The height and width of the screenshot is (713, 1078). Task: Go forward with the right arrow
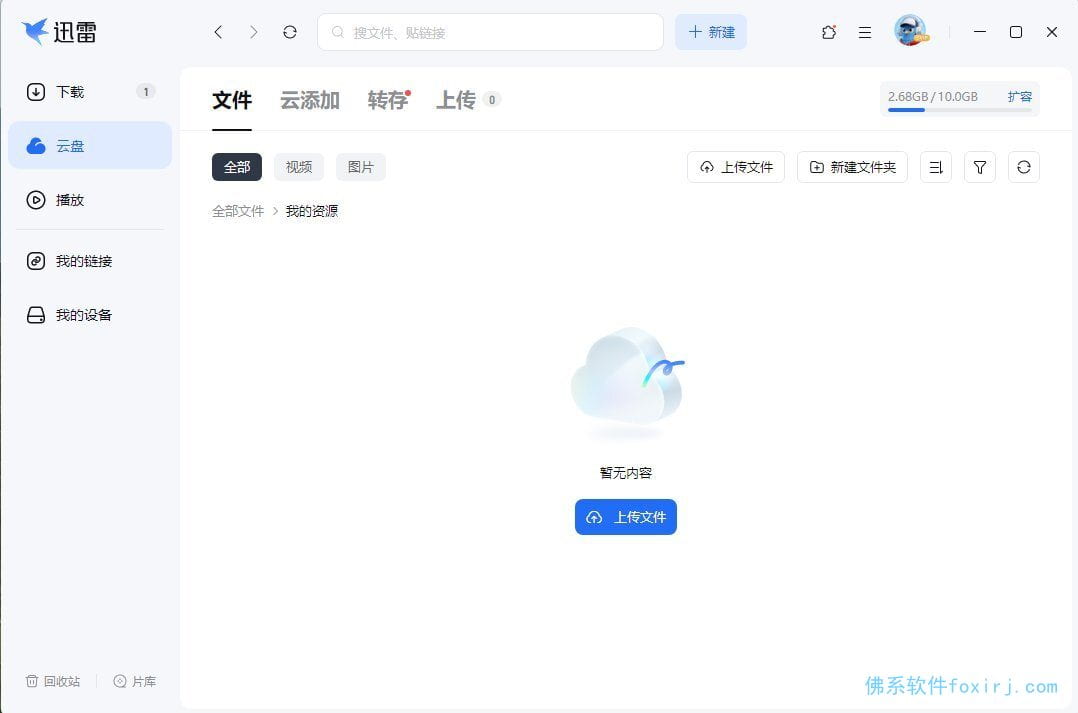[x=254, y=32]
